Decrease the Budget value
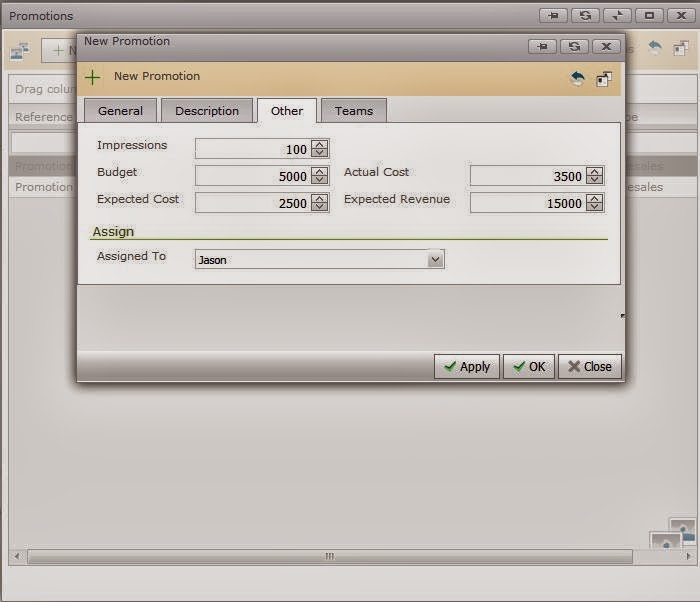This screenshot has height=602, width=700. click(x=319, y=180)
